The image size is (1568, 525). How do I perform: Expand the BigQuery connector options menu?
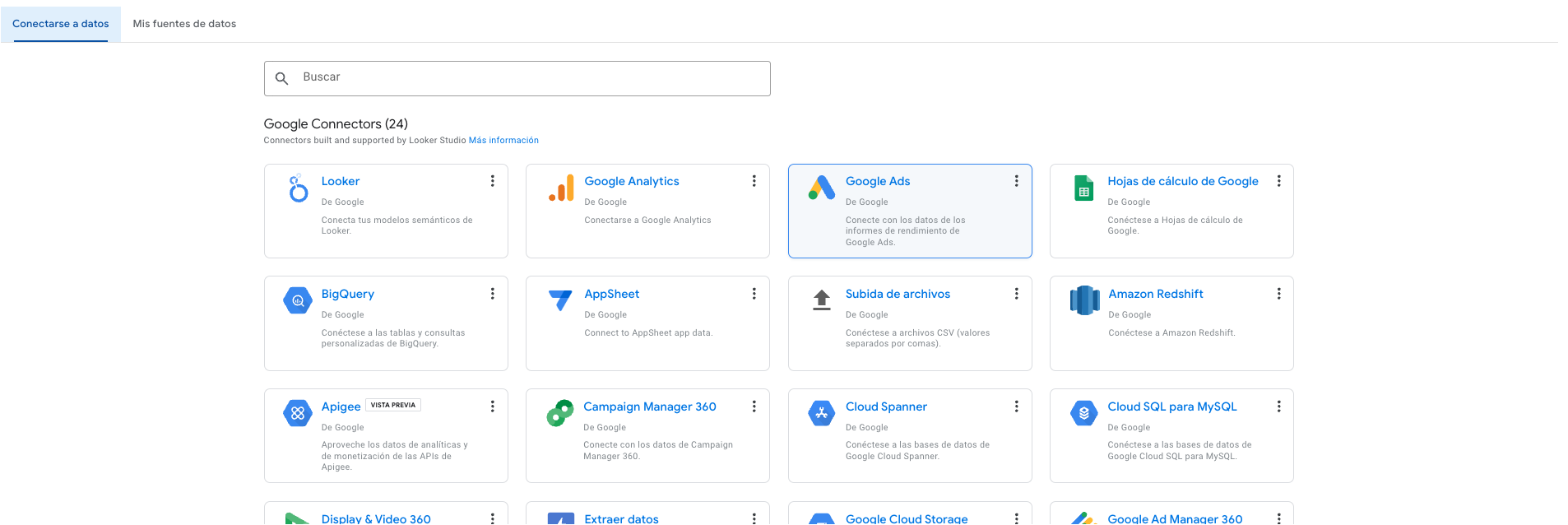[492, 294]
